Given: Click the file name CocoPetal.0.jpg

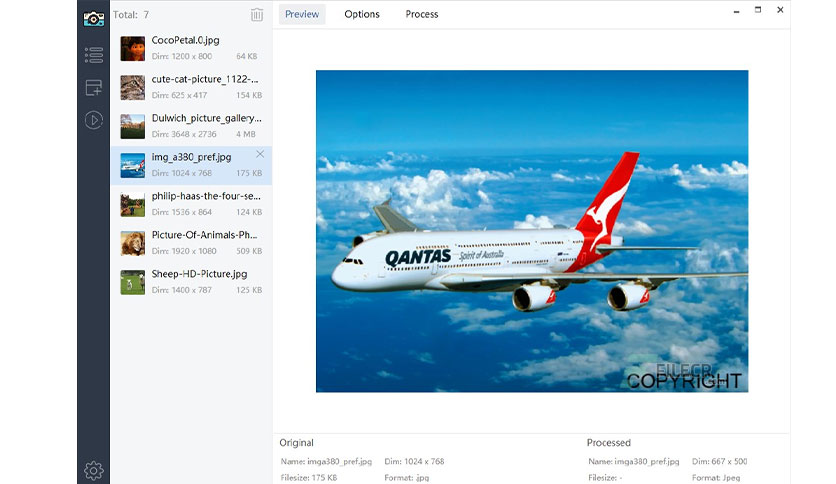Looking at the screenshot, I should 186,41.
